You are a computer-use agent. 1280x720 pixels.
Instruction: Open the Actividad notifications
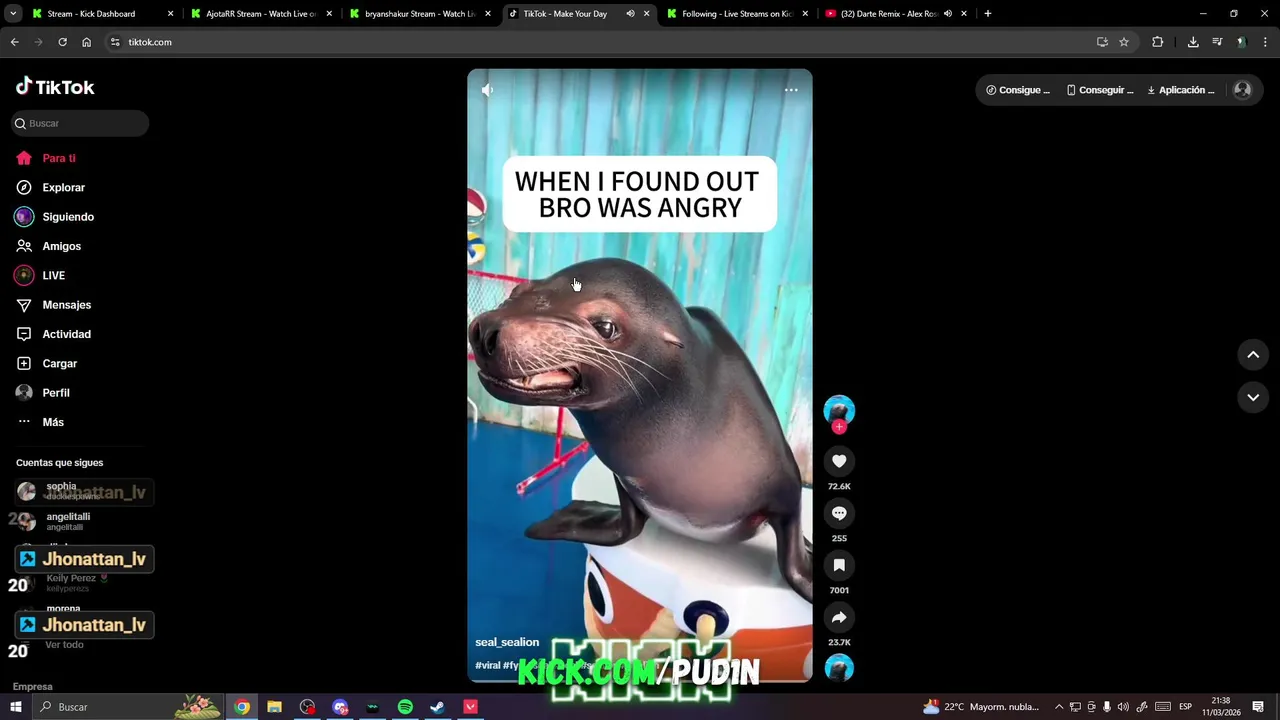[x=54, y=334]
